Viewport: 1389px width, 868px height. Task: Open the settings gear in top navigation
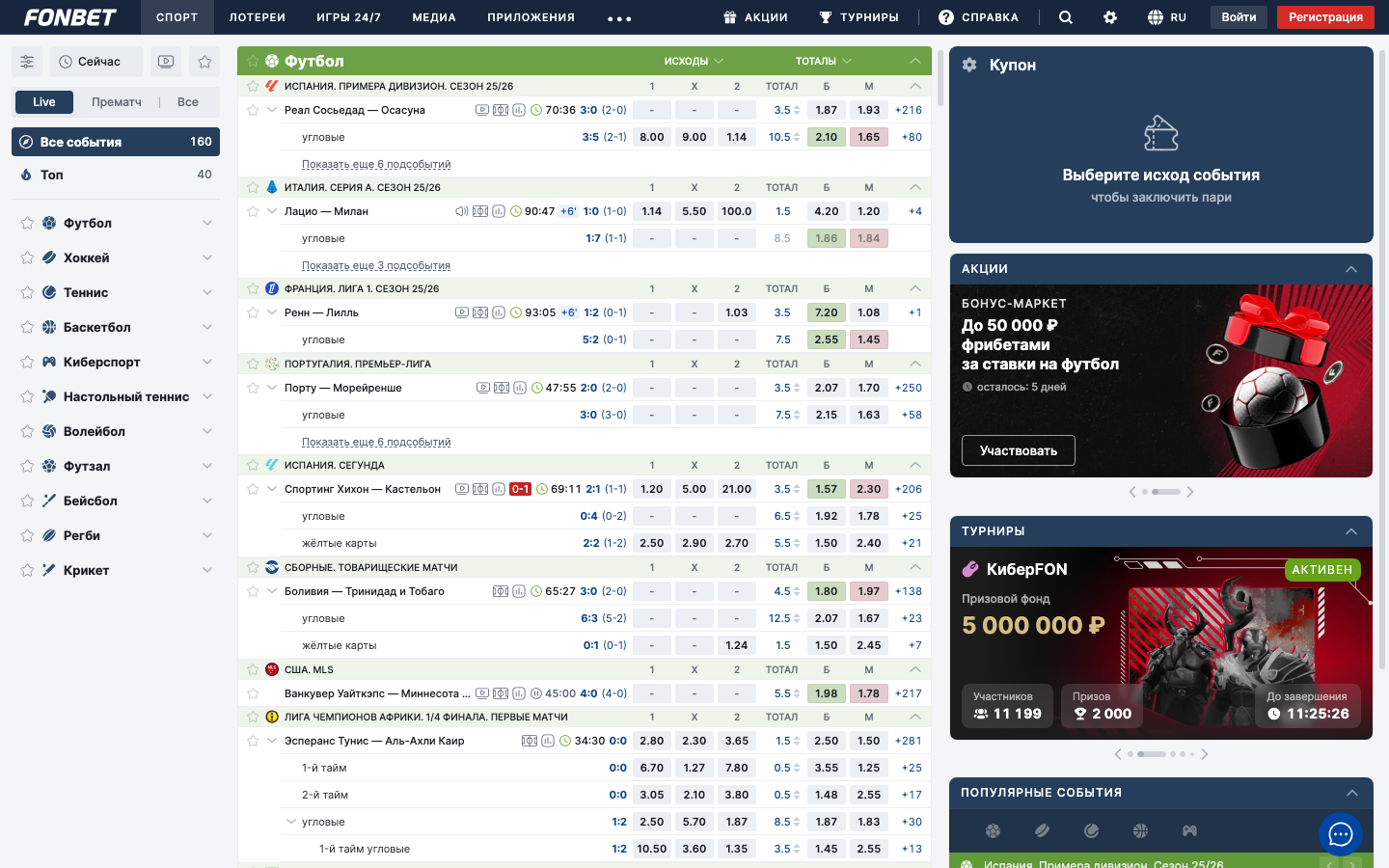tap(1110, 17)
